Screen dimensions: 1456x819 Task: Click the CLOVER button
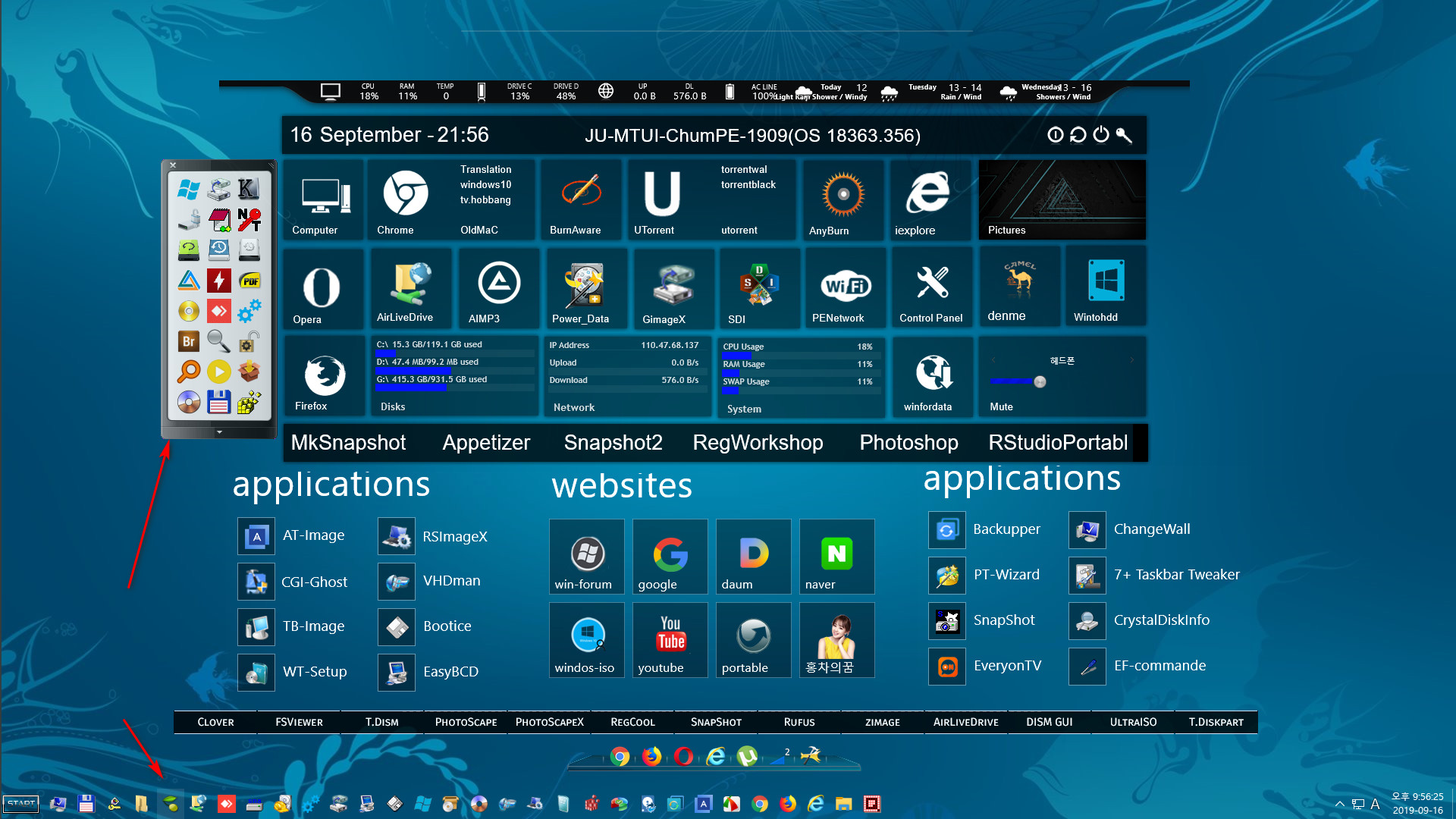tap(215, 723)
